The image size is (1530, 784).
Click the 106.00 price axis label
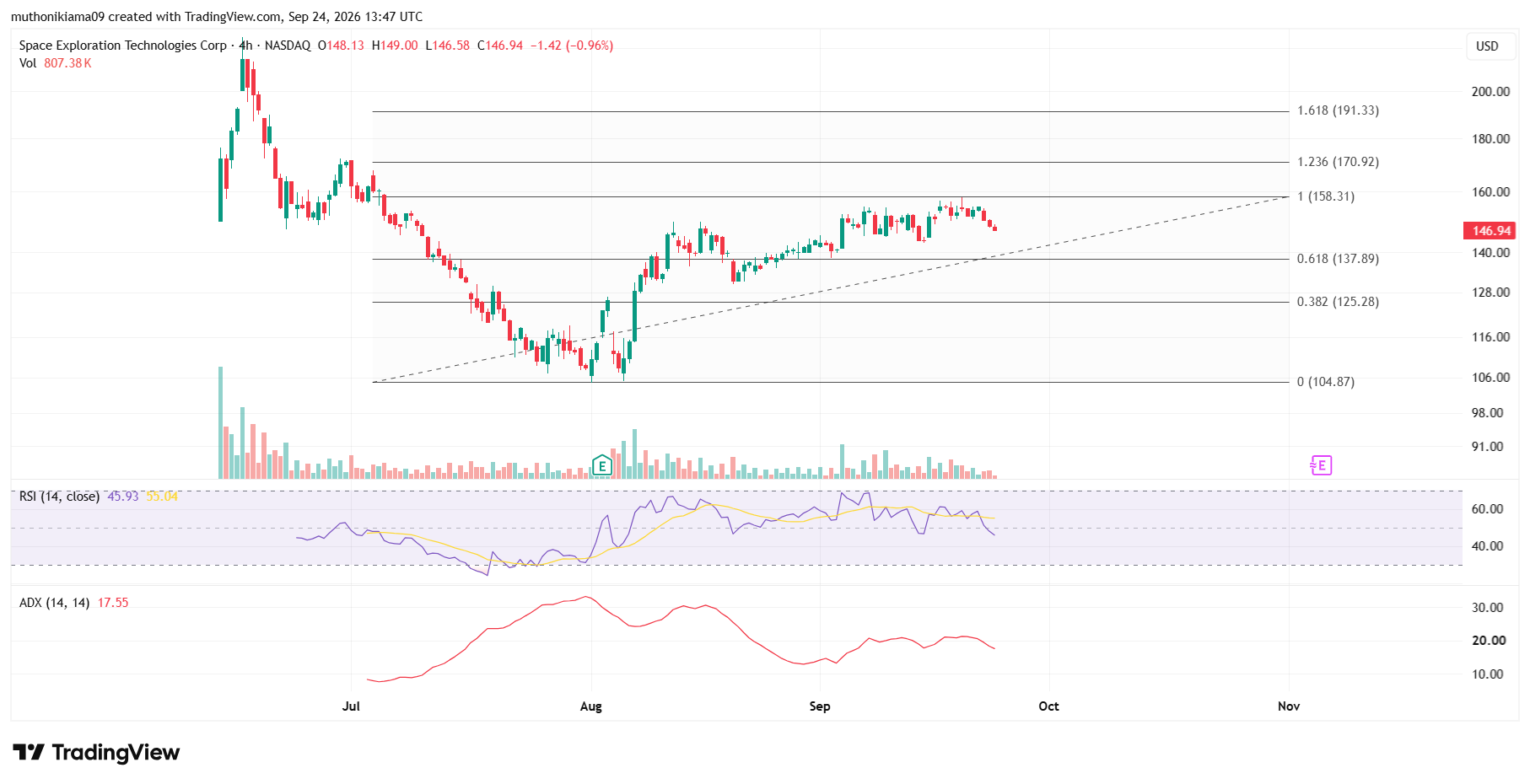tap(1490, 378)
